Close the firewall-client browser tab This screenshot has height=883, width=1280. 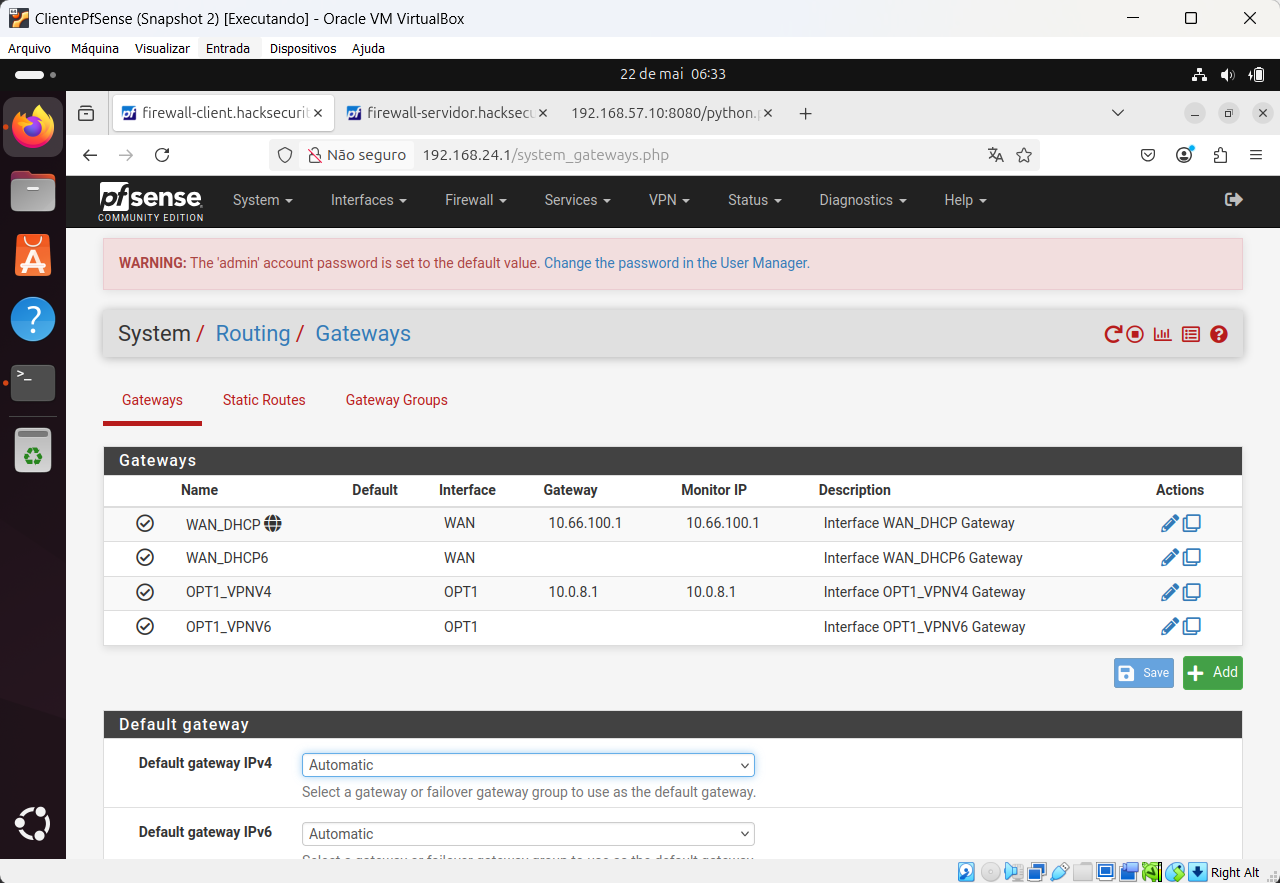[319, 113]
